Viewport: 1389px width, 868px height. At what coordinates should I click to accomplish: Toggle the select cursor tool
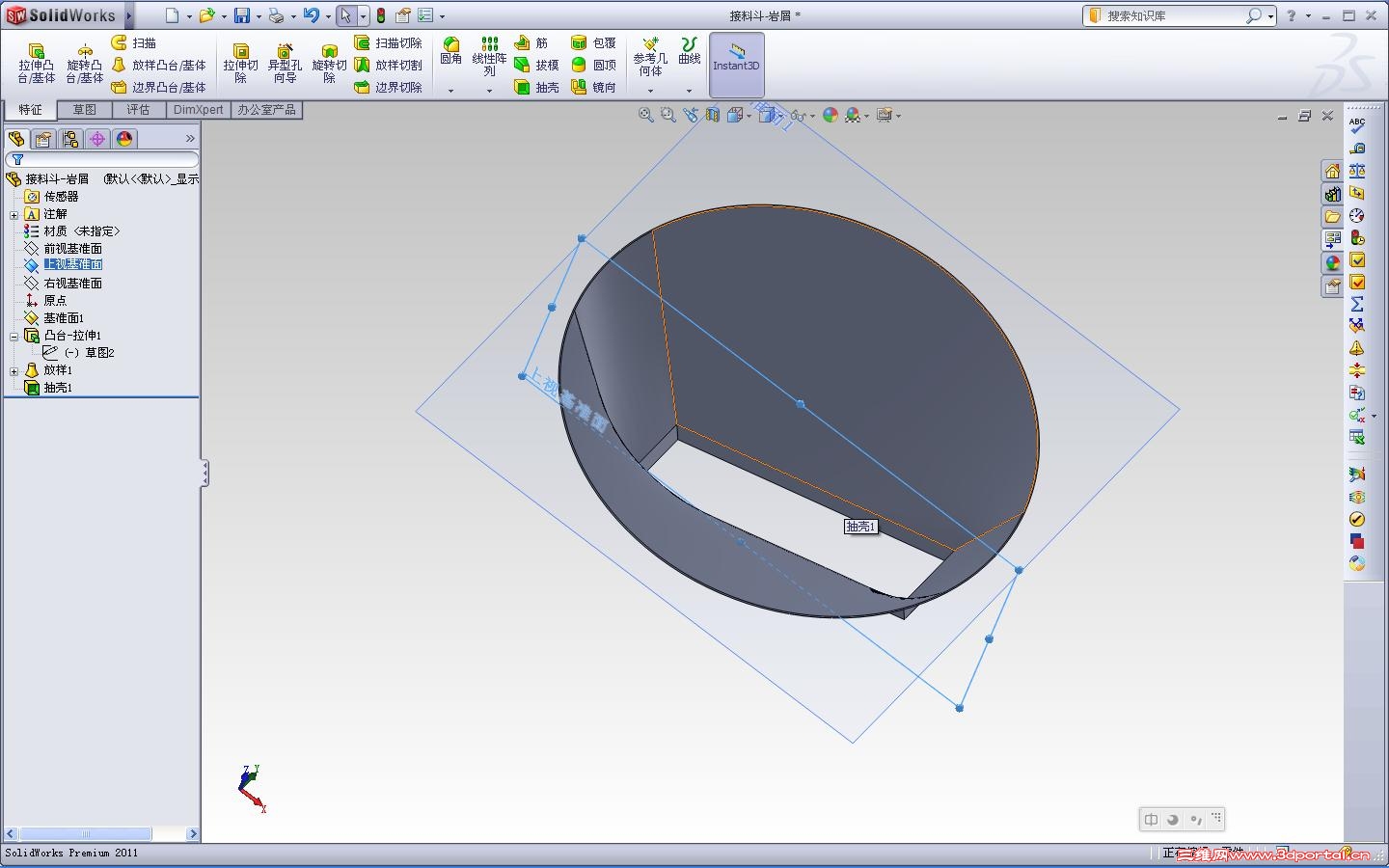pyautogui.click(x=345, y=15)
